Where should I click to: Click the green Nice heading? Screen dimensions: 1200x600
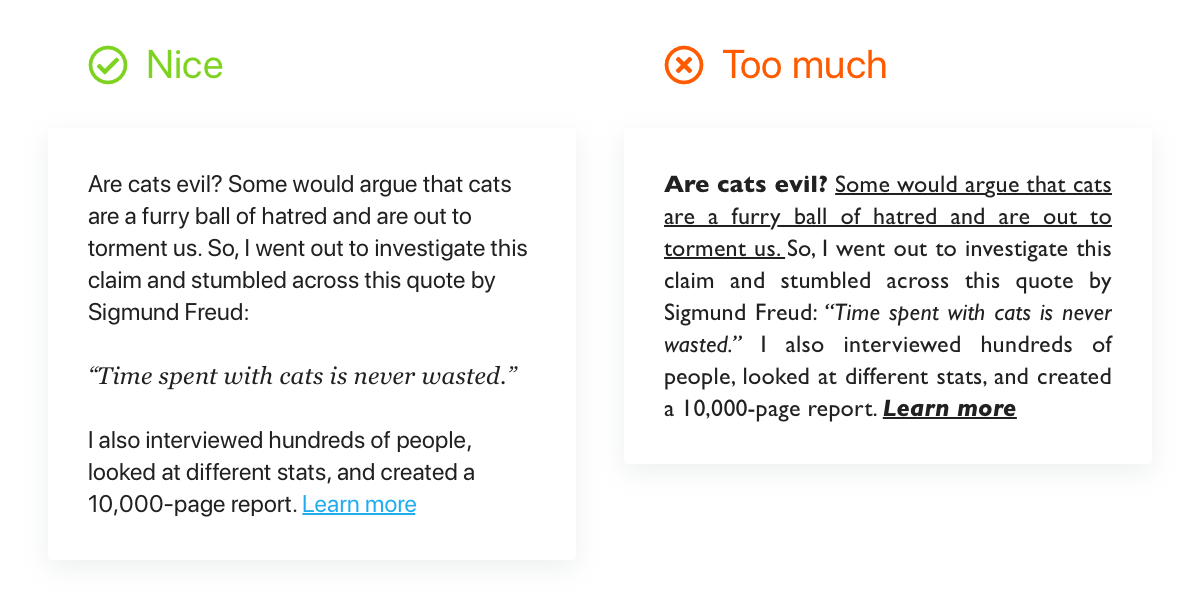[x=185, y=65]
